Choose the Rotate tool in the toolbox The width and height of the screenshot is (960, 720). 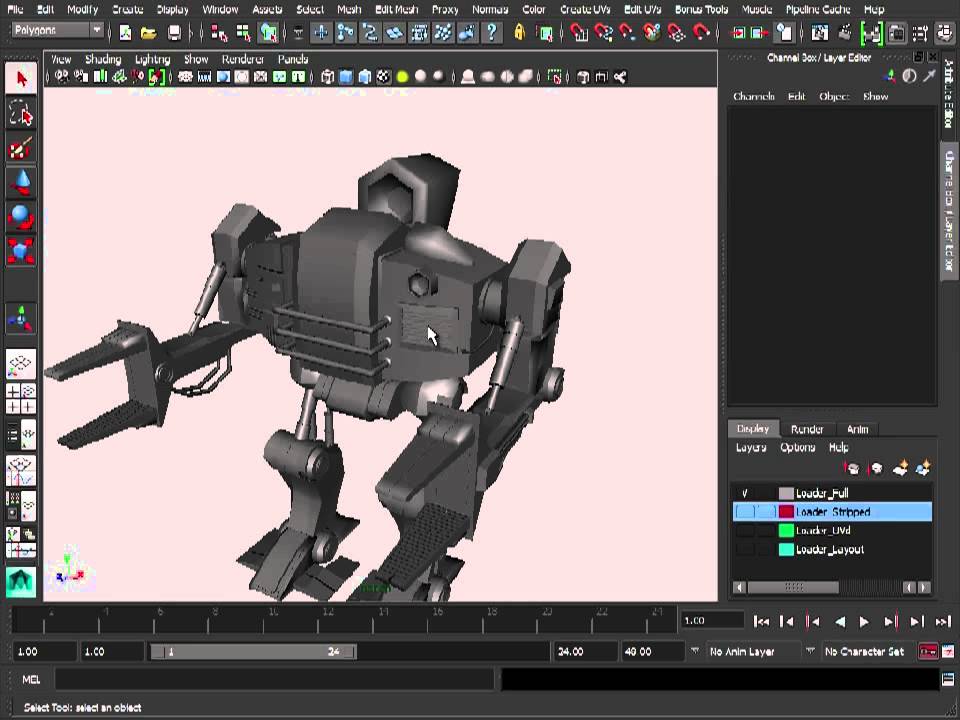21,217
